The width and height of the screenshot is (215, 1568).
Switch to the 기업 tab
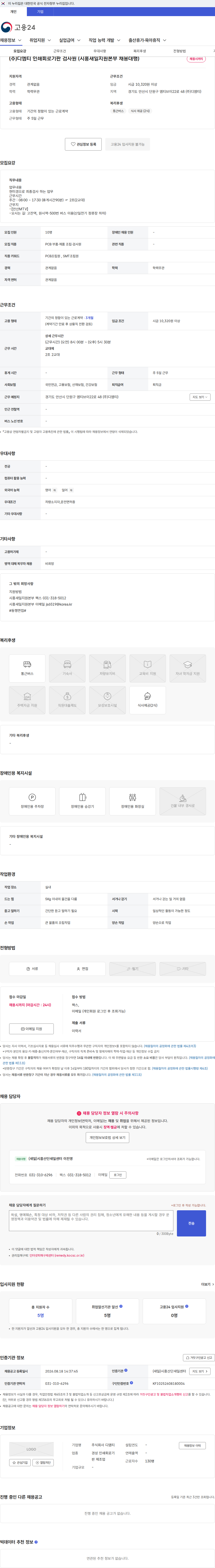coord(40,12)
